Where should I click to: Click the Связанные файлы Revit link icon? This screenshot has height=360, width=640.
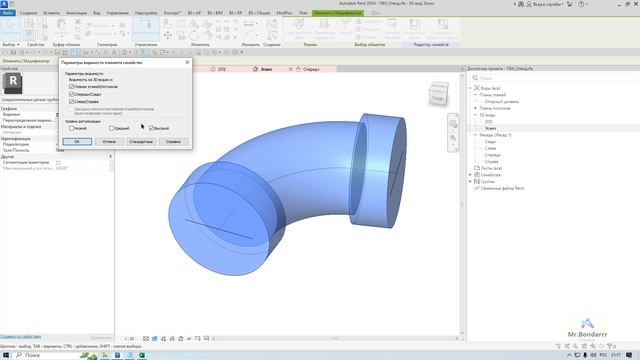click(477, 188)
